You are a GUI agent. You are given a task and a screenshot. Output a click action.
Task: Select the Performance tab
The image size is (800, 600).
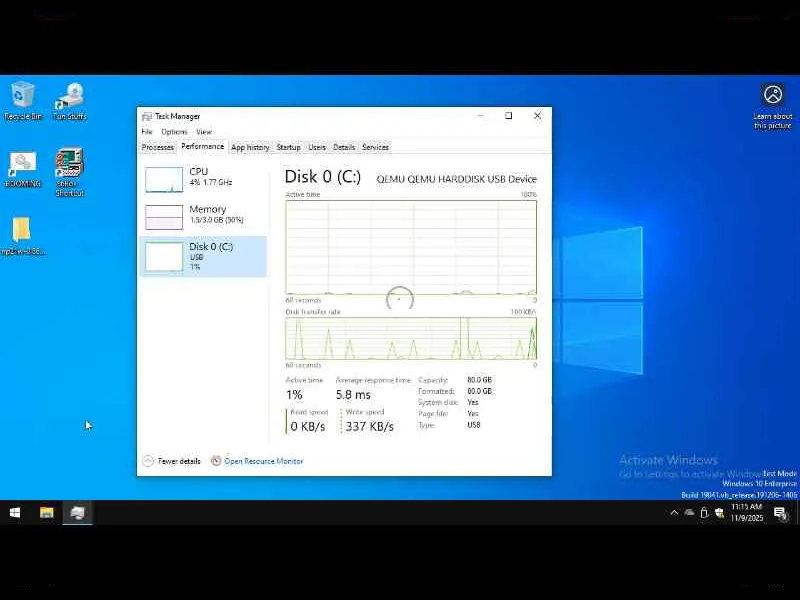coord(203,146)
